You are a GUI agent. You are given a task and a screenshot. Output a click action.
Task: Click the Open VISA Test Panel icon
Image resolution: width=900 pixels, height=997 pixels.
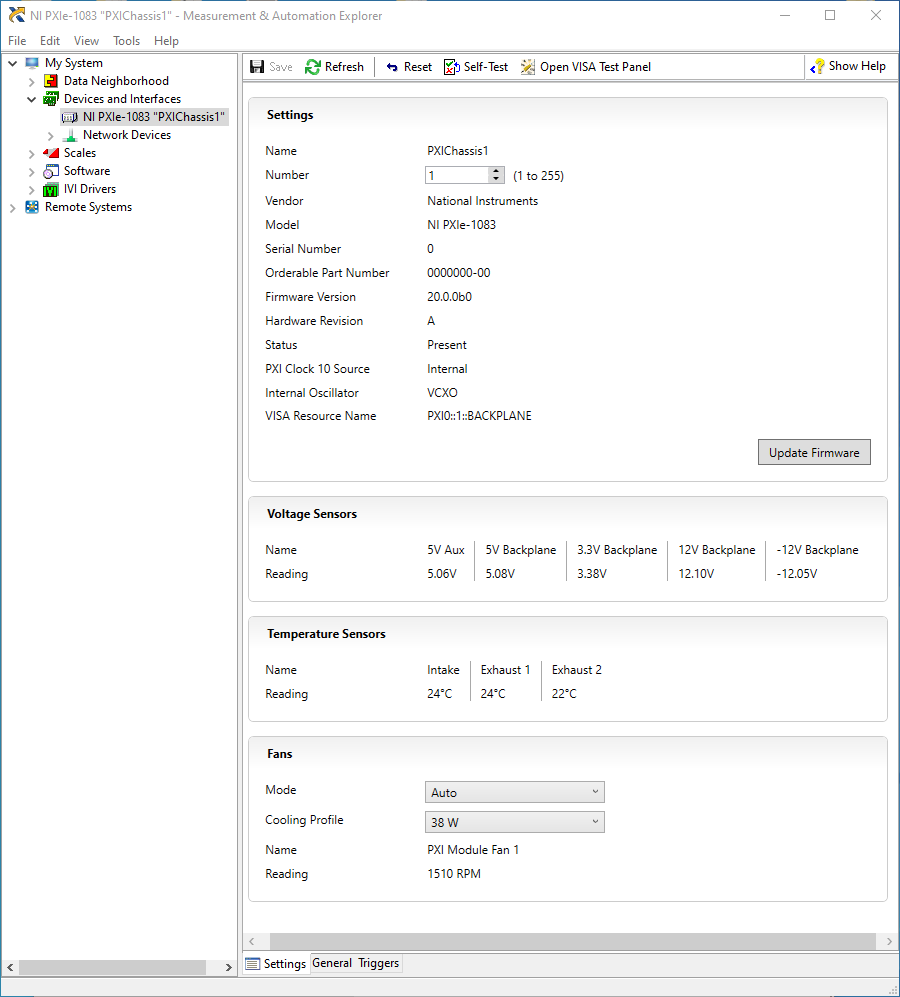[x=527, y=67]
